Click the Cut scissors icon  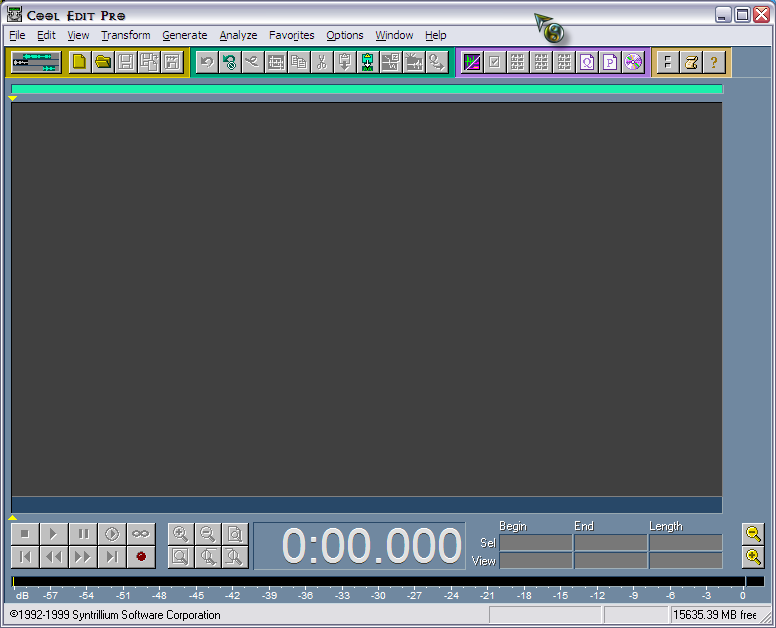tap(322, 62)
